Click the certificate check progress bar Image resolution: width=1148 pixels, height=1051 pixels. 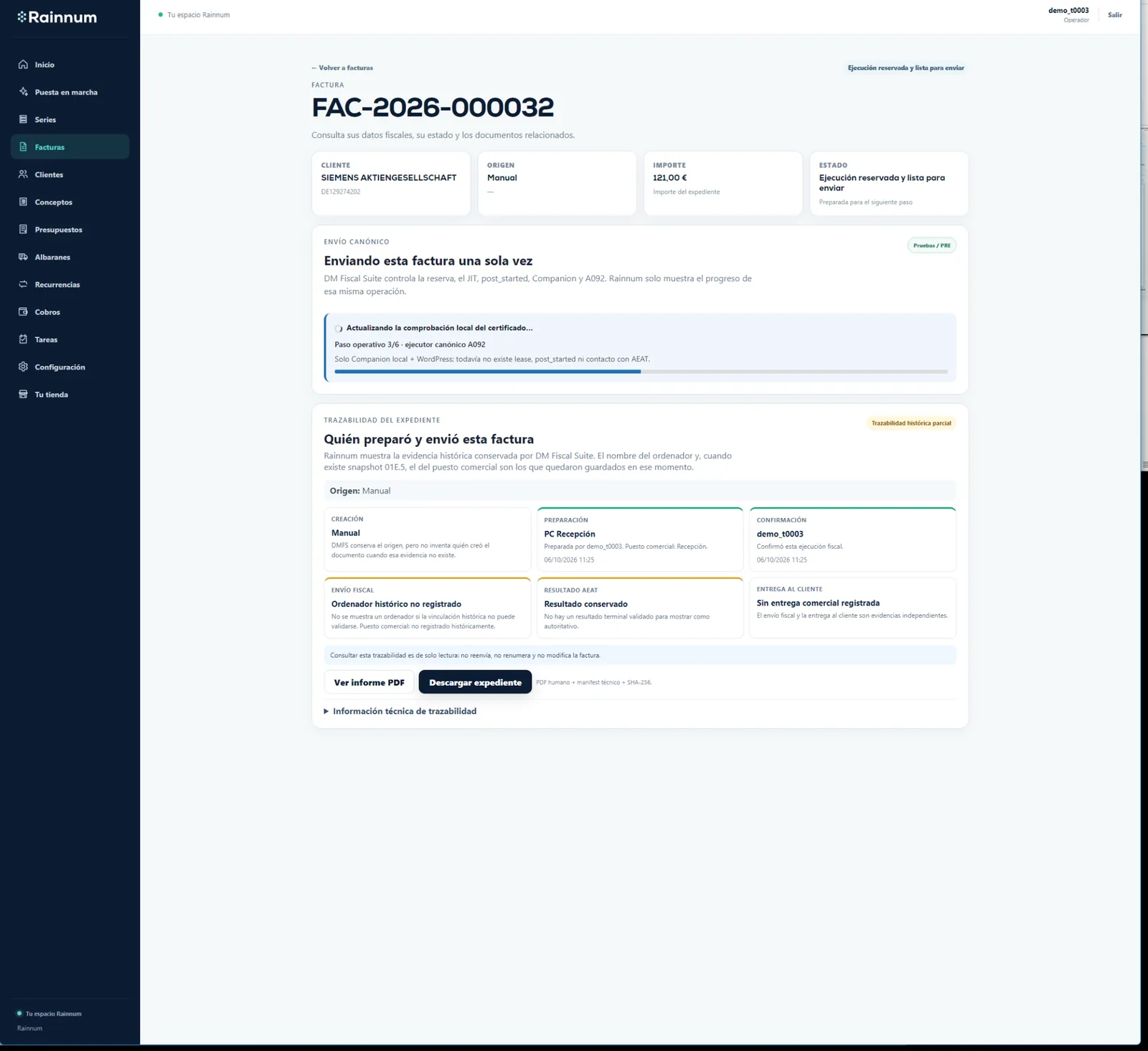641,372
